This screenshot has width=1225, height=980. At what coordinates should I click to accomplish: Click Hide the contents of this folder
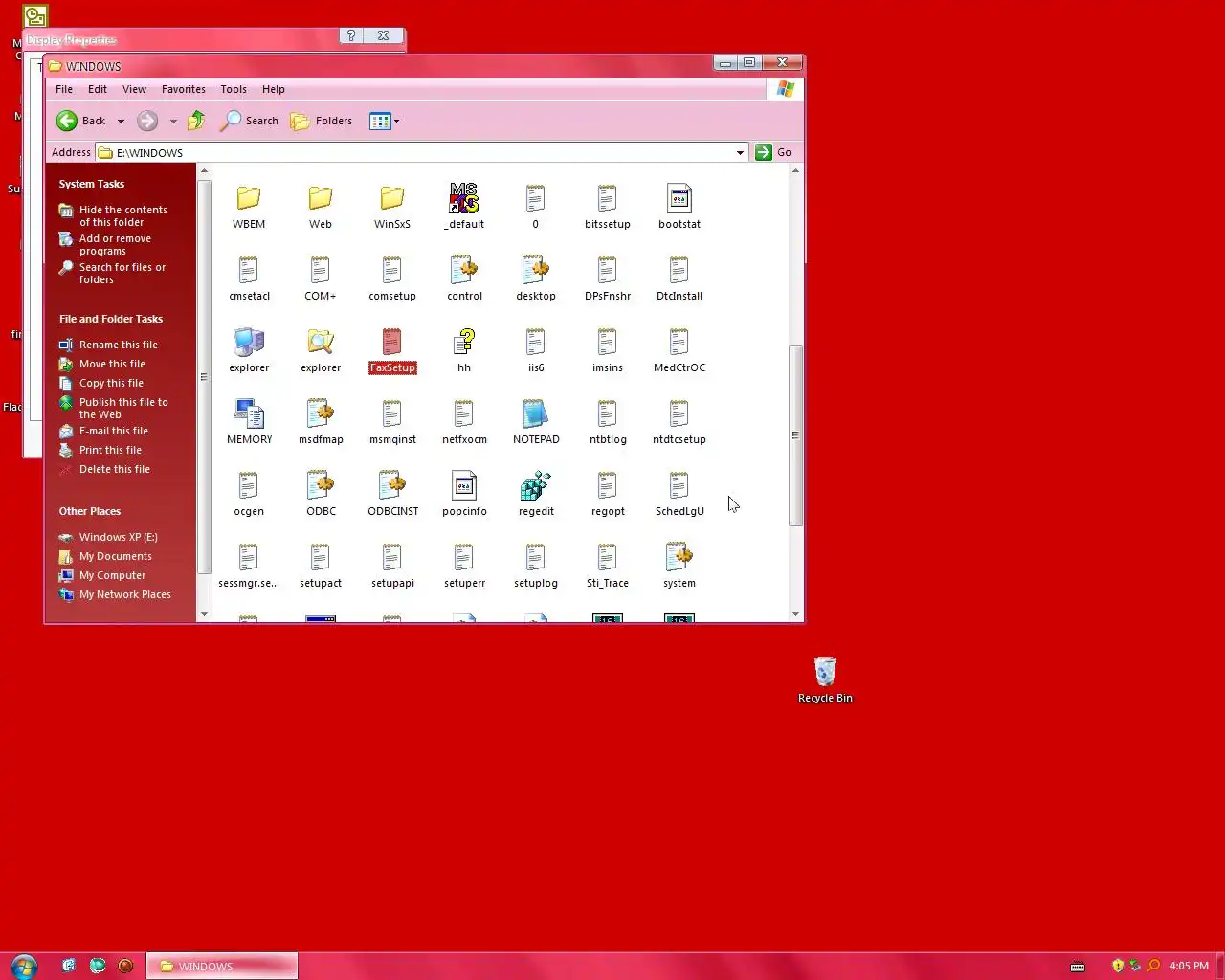click(x=122, y=215)
